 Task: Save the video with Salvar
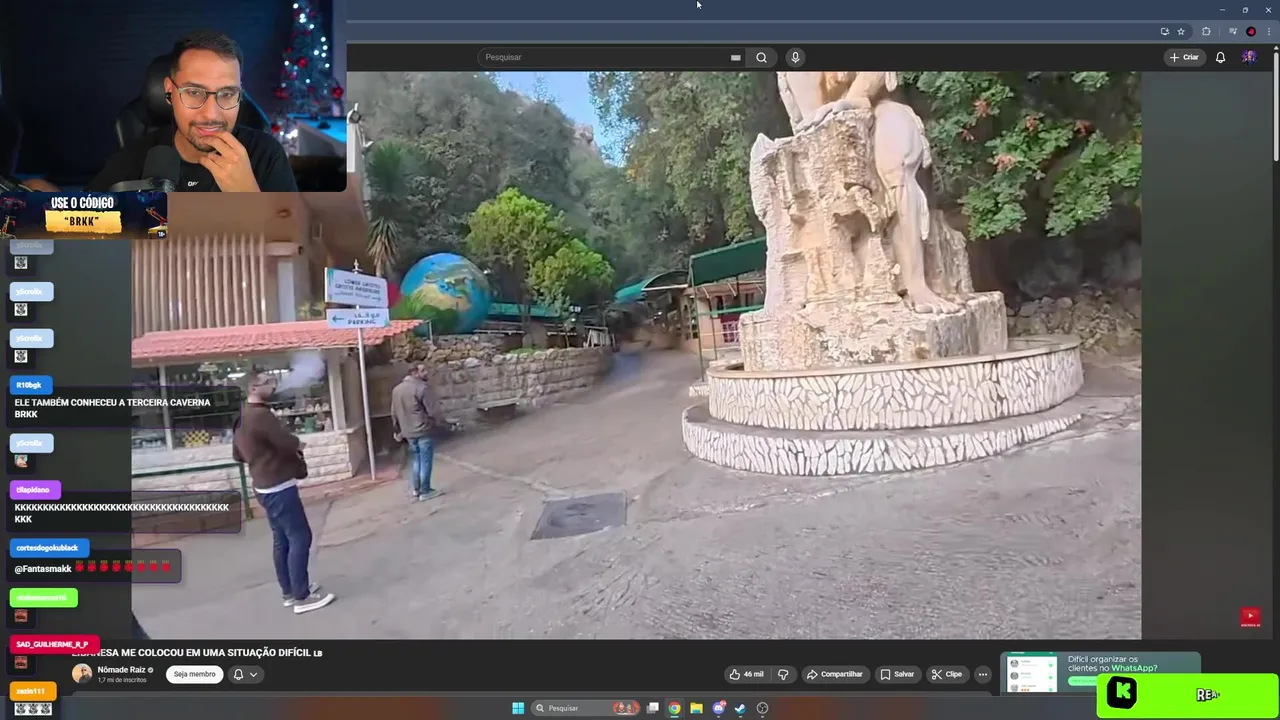897,674
